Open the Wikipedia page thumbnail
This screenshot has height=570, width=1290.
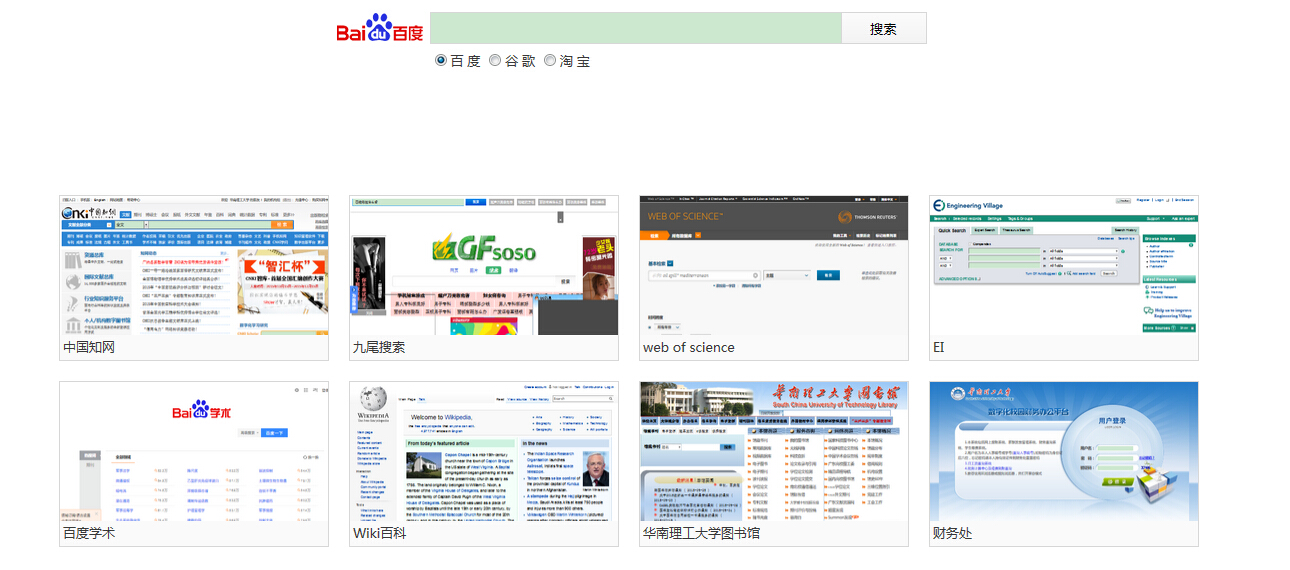tap(484, 451)
